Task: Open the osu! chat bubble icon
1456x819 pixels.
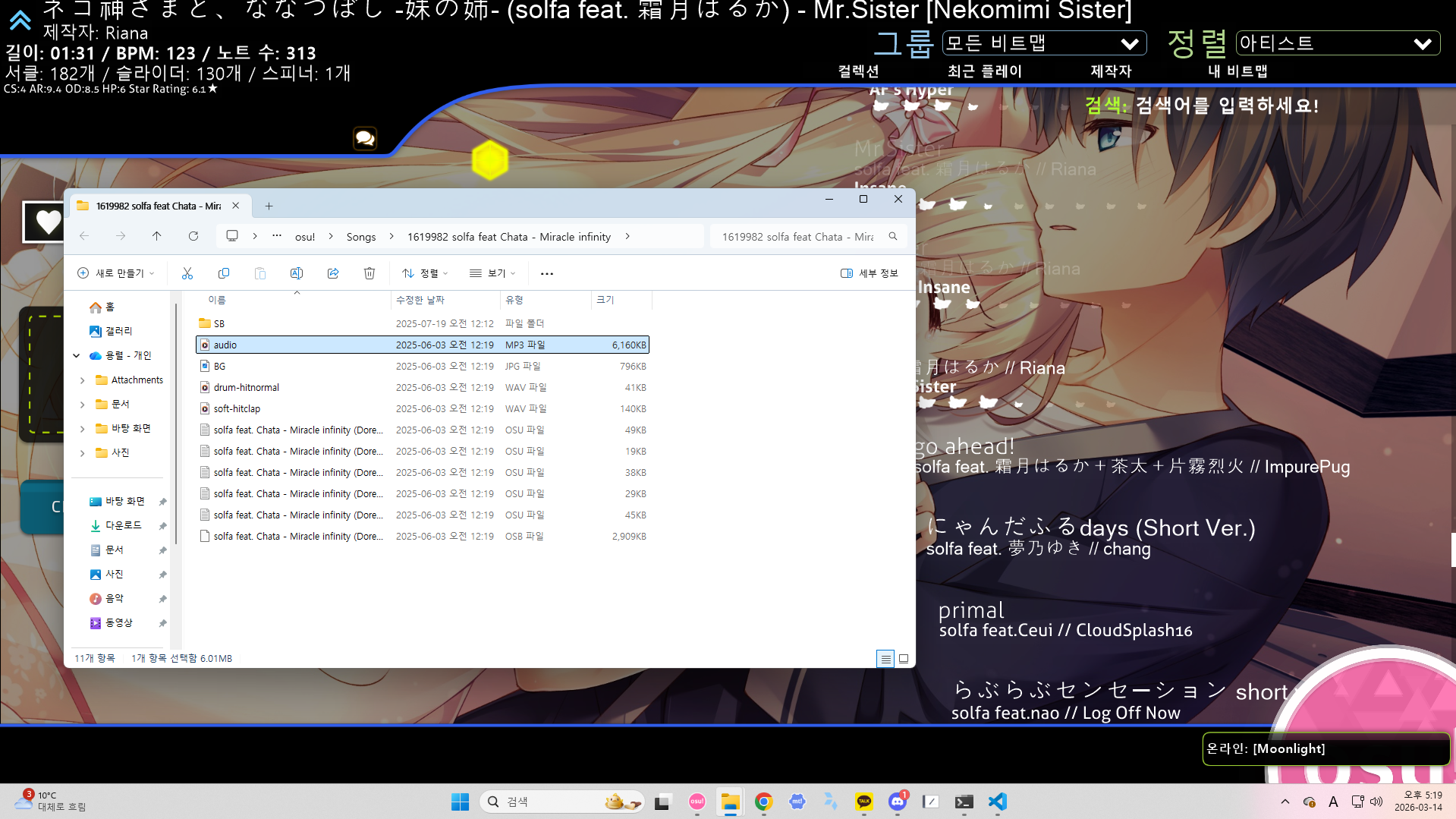Action: coord(365,138)
